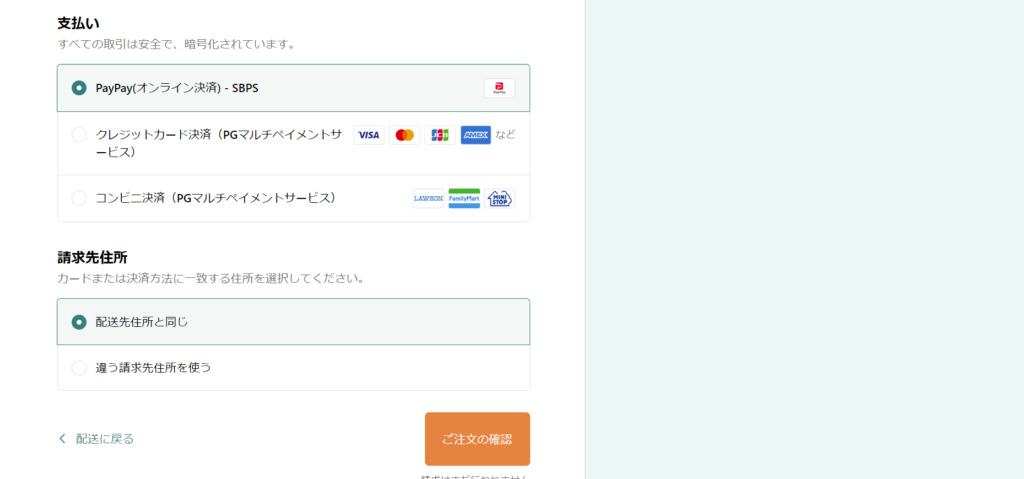The width and height of the screenshot is (1024, 479).
Task: Click the JCB card icon
Action: pos(440,135)
